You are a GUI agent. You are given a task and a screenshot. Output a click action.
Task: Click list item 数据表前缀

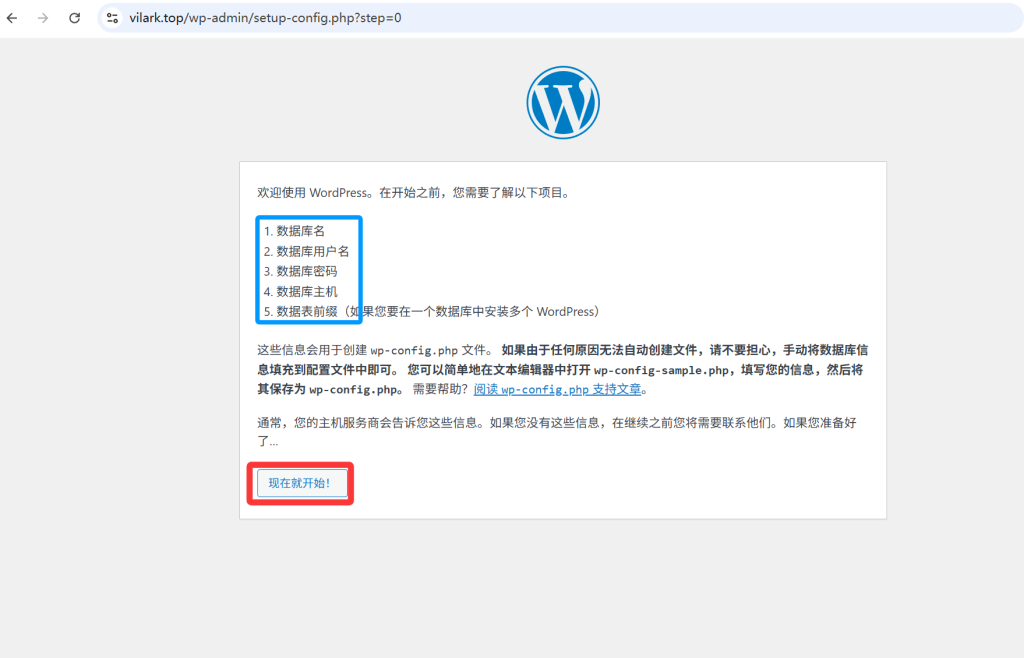pos(299,311)
